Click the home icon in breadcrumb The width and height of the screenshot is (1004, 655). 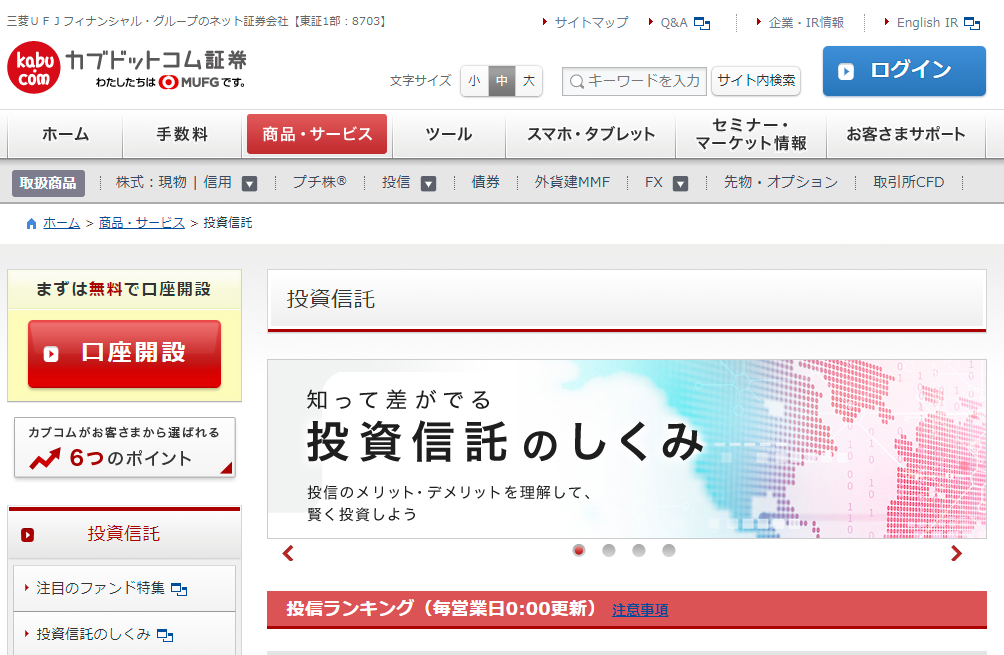pos(31,223)
